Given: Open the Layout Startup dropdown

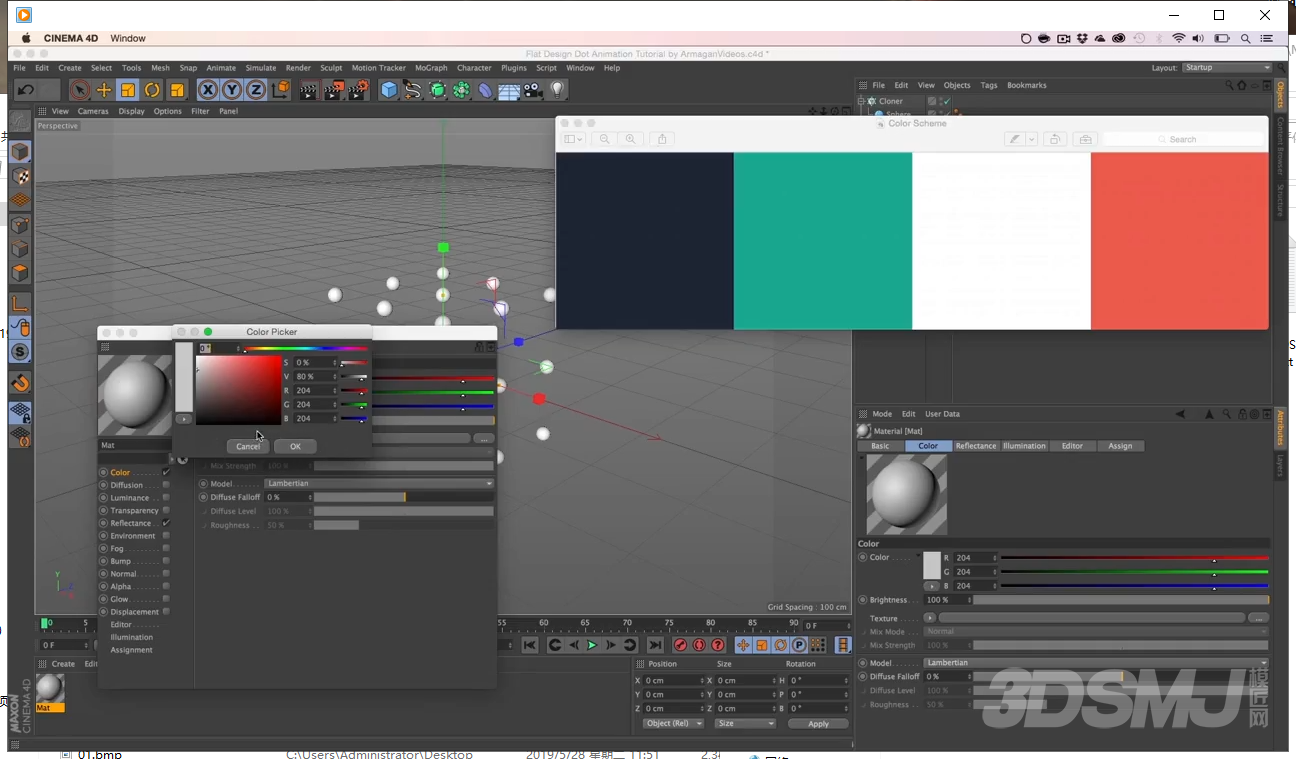Looking at the screenshot, I should (x=1226, y=68).
